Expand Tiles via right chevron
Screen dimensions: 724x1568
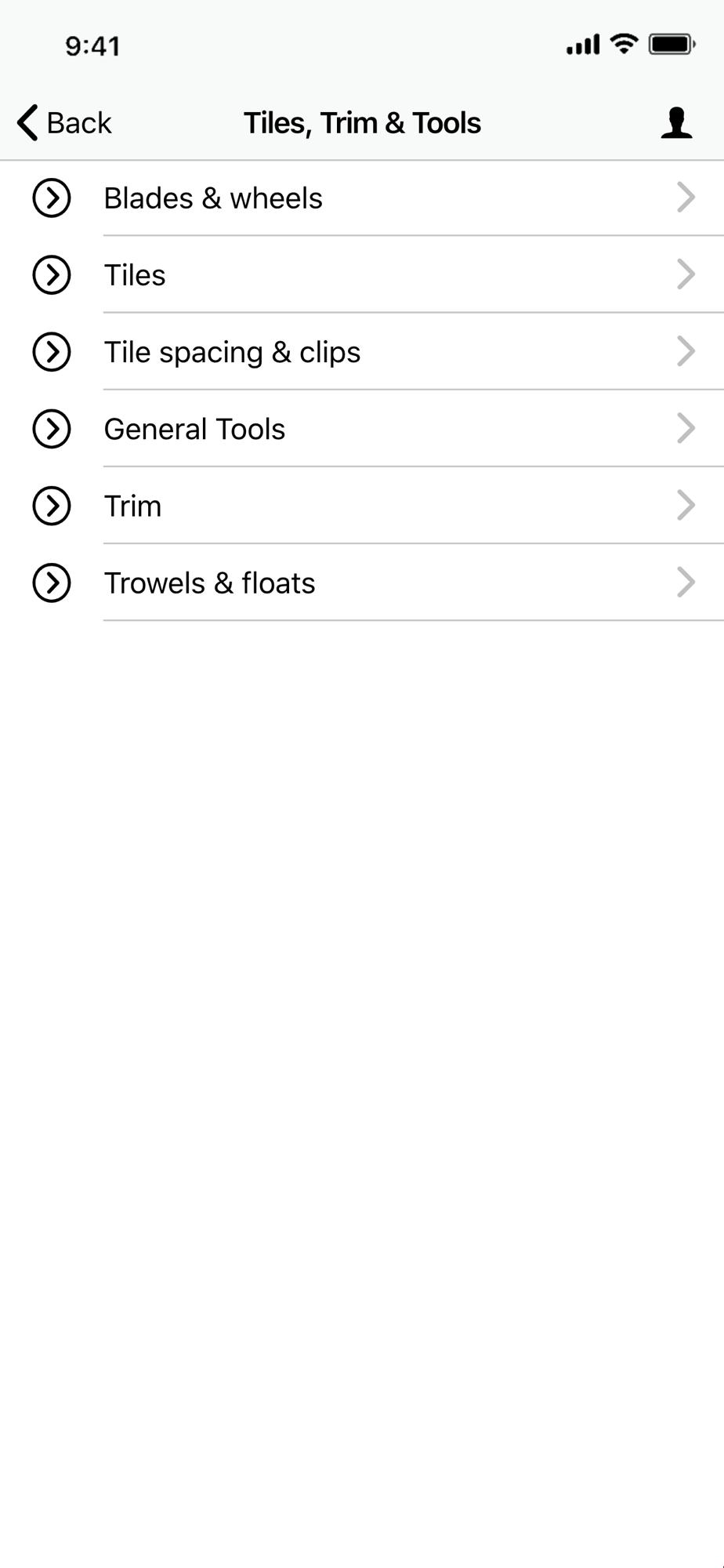(x=686, y=274)
